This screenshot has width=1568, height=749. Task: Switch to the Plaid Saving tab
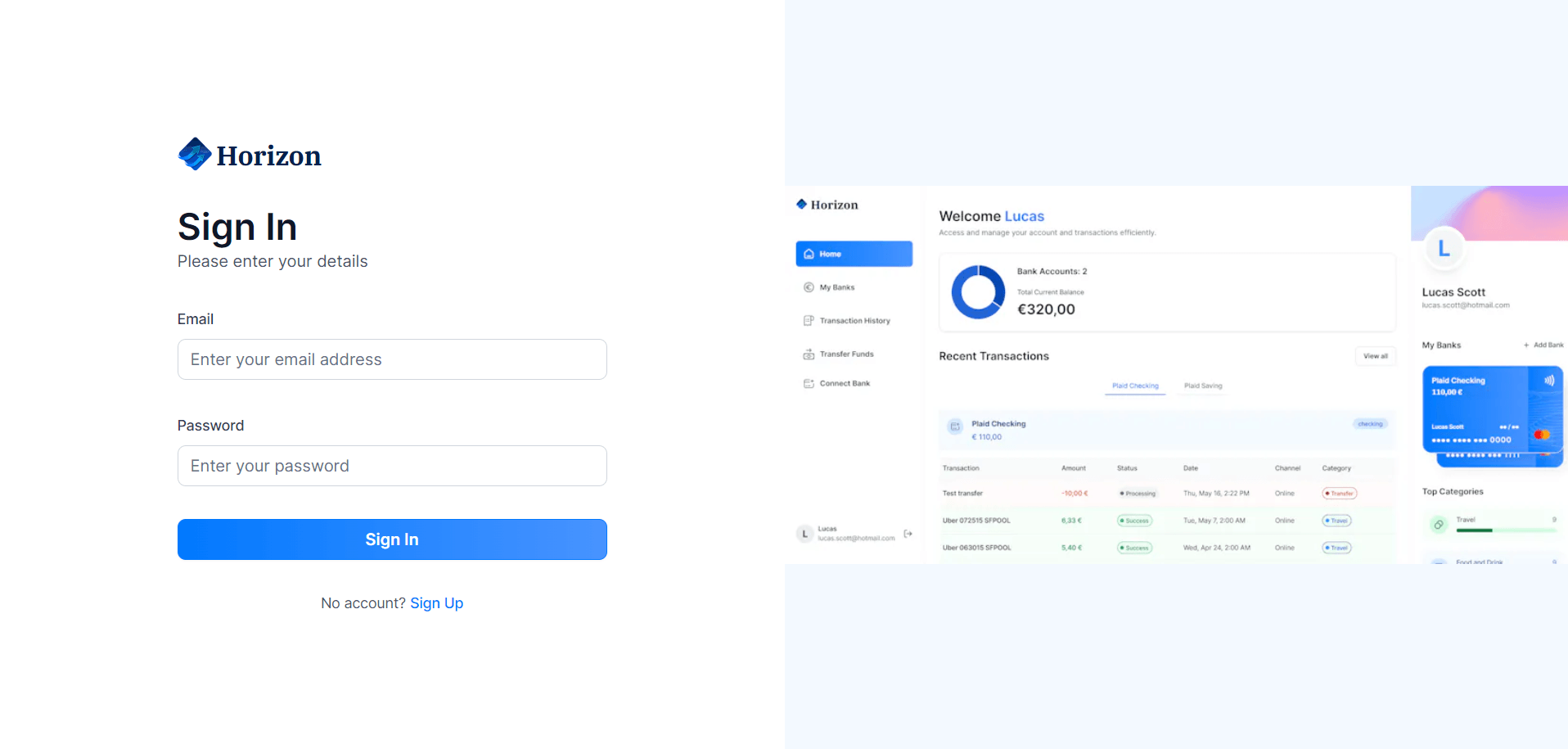coord(1202,386)
